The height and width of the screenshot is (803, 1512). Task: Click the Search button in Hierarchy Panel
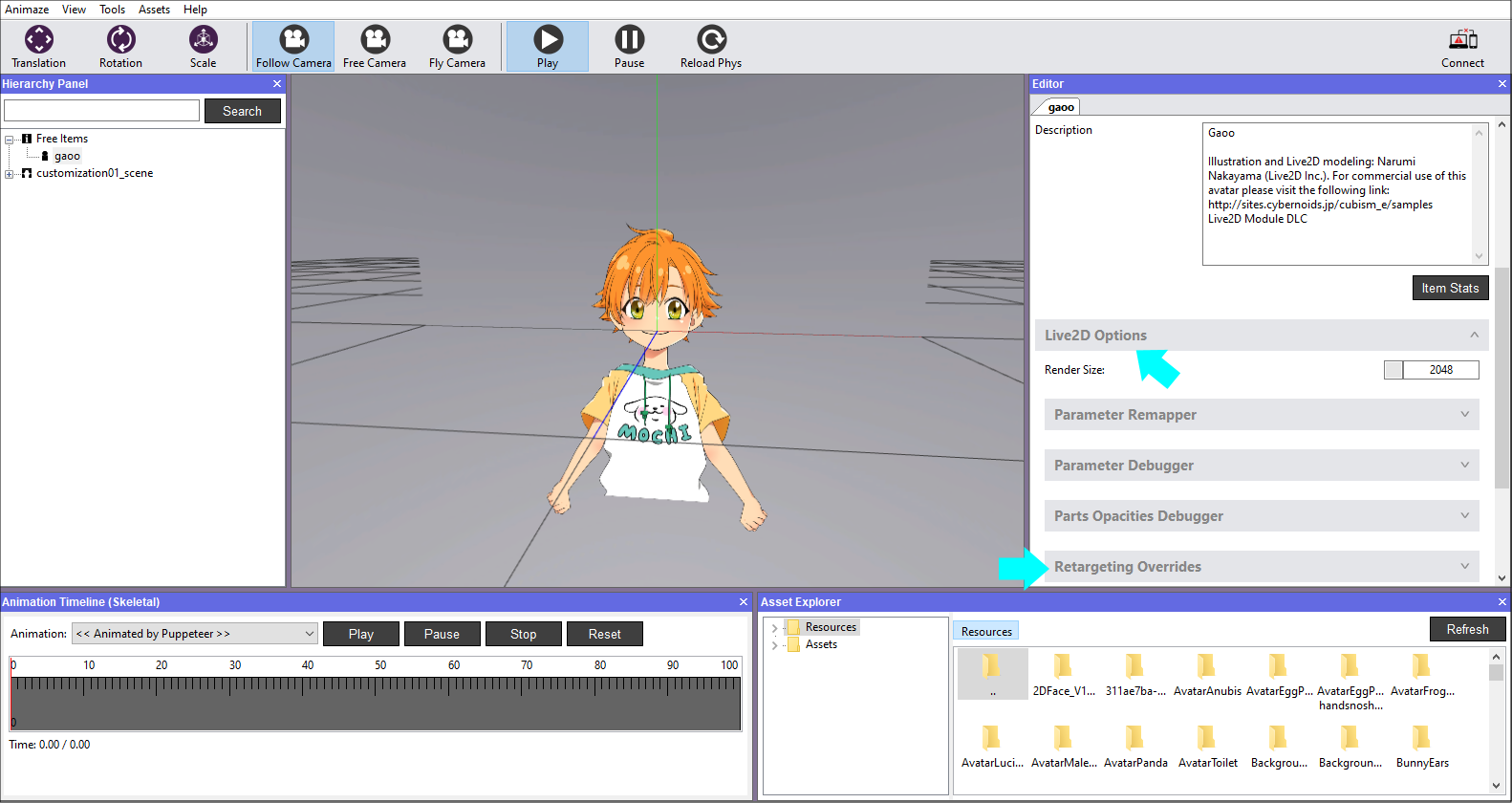[242, 111]
